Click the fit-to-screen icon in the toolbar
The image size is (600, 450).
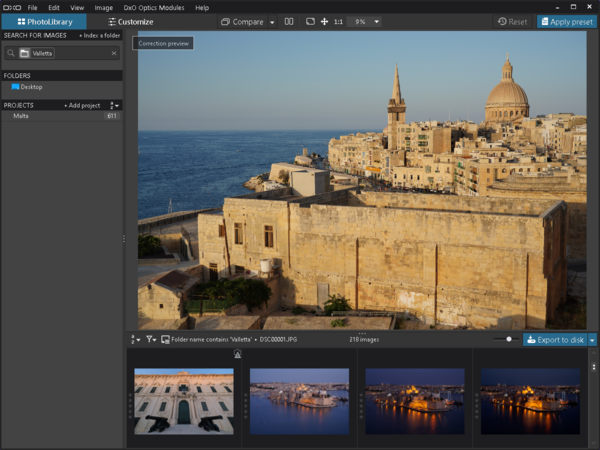[310, 21]
